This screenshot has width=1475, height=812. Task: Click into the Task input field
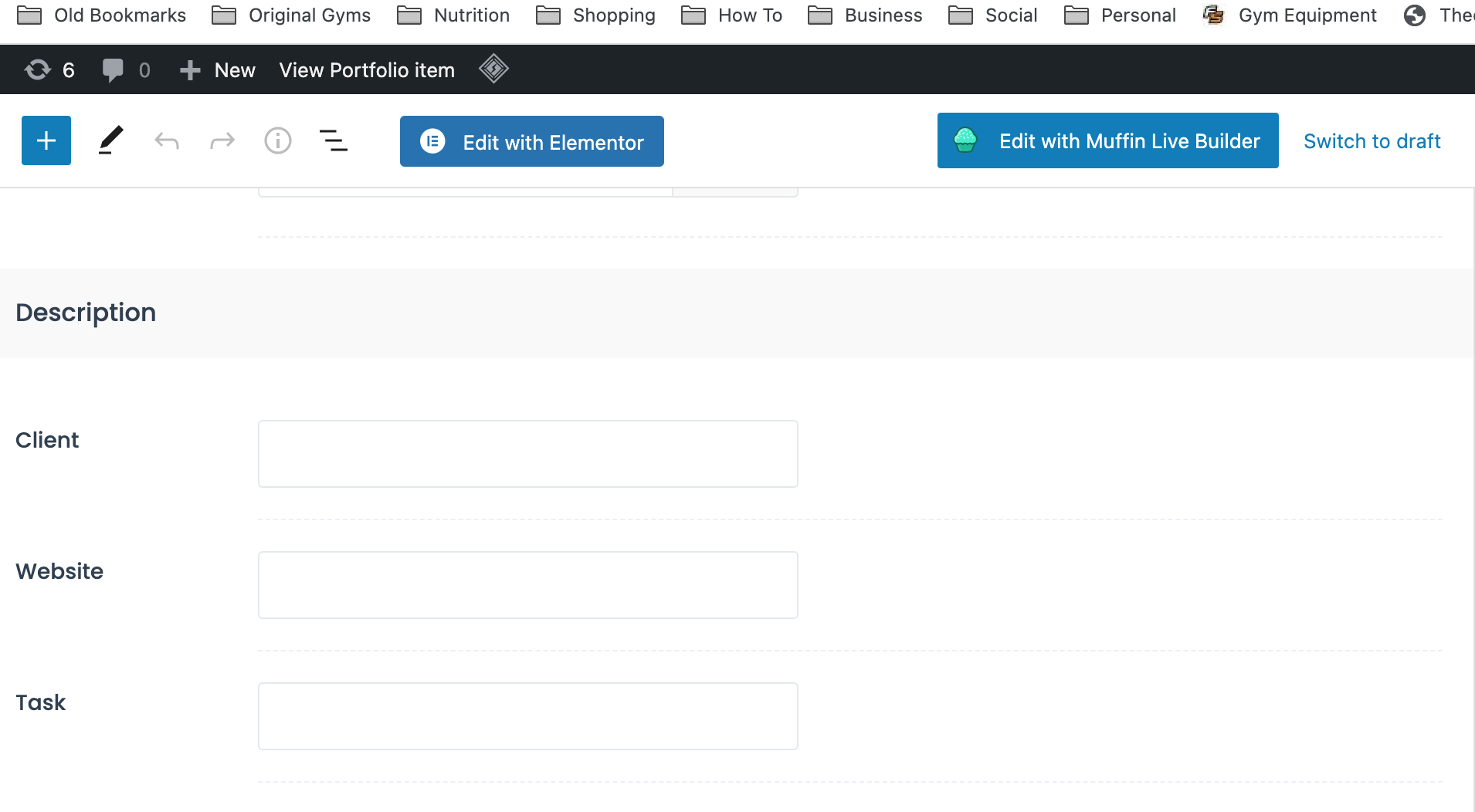click(528, 716)
